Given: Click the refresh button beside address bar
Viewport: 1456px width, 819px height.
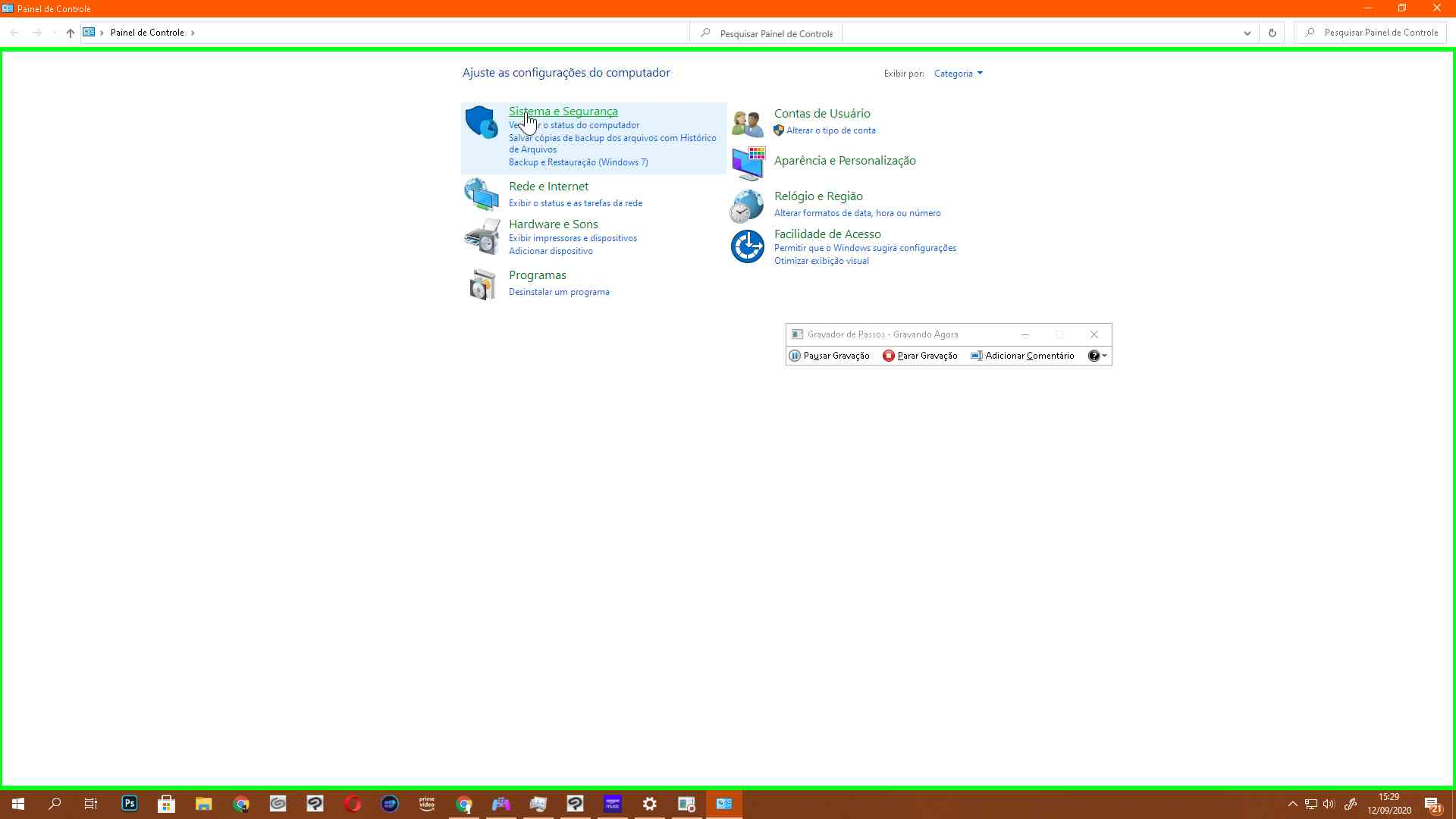Looking at the screenshot, I should (x=1272, y=33).
